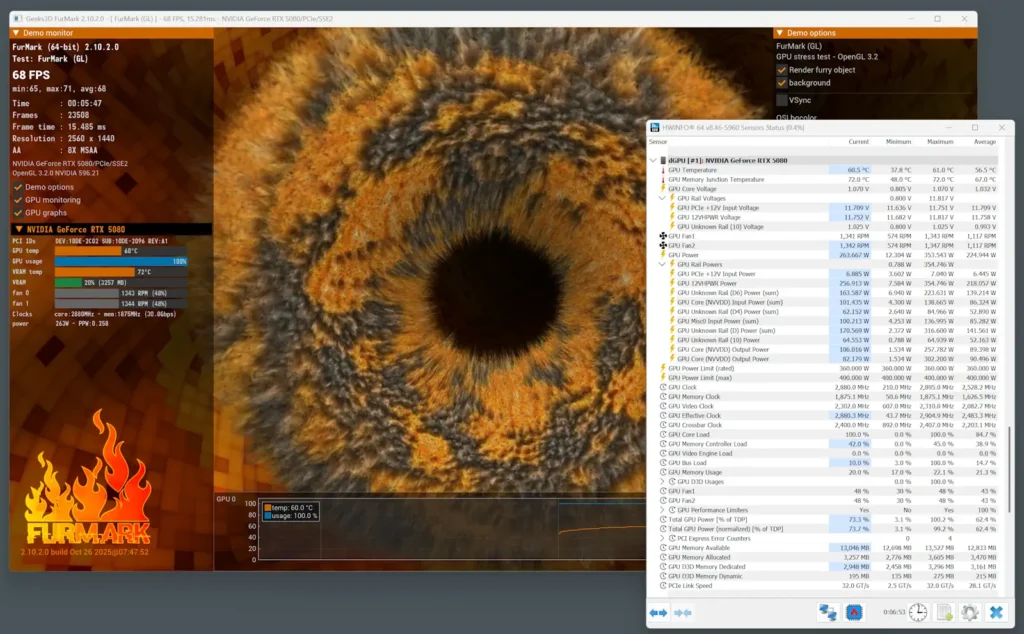
Task: Select the Total GPU Power [% of TDP] row
Action: point(828,520)
